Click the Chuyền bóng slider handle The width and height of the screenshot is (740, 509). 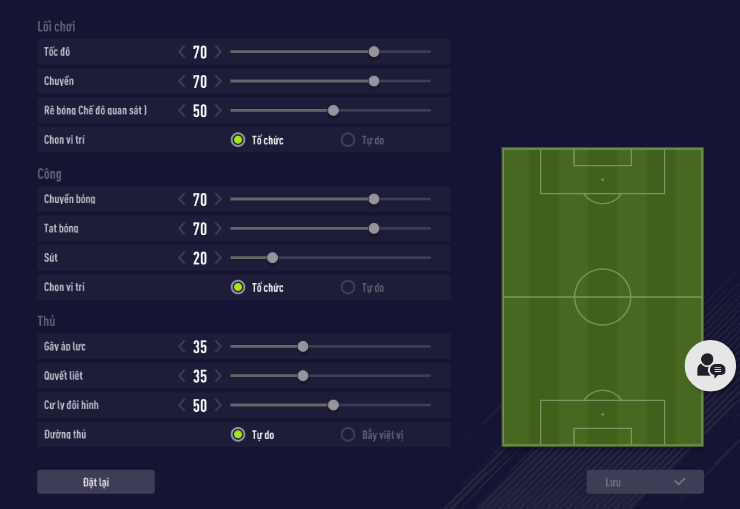(374, 199)
